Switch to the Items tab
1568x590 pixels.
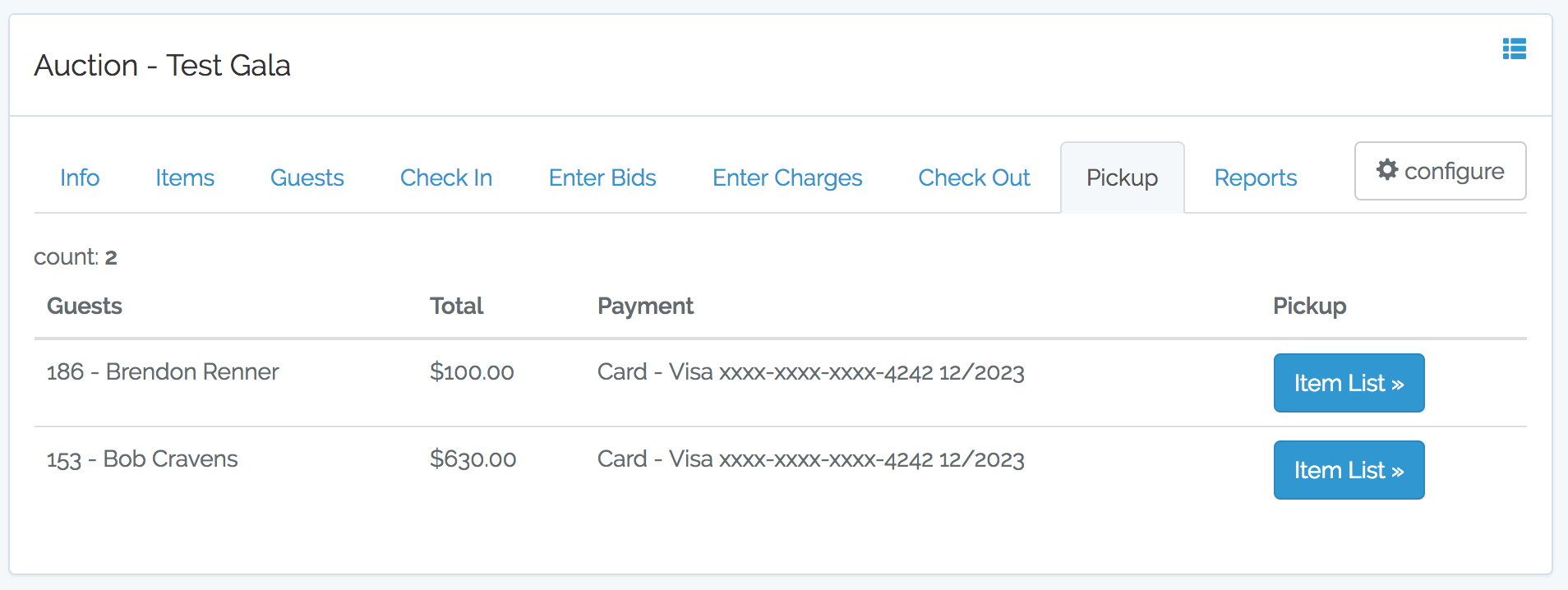click(x=185, y=177)
